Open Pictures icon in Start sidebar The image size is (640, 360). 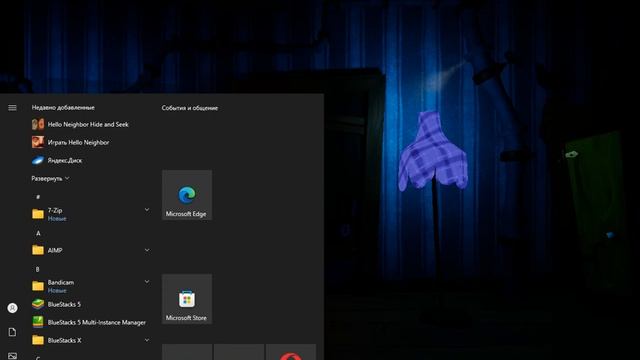[x=12, y=356]
